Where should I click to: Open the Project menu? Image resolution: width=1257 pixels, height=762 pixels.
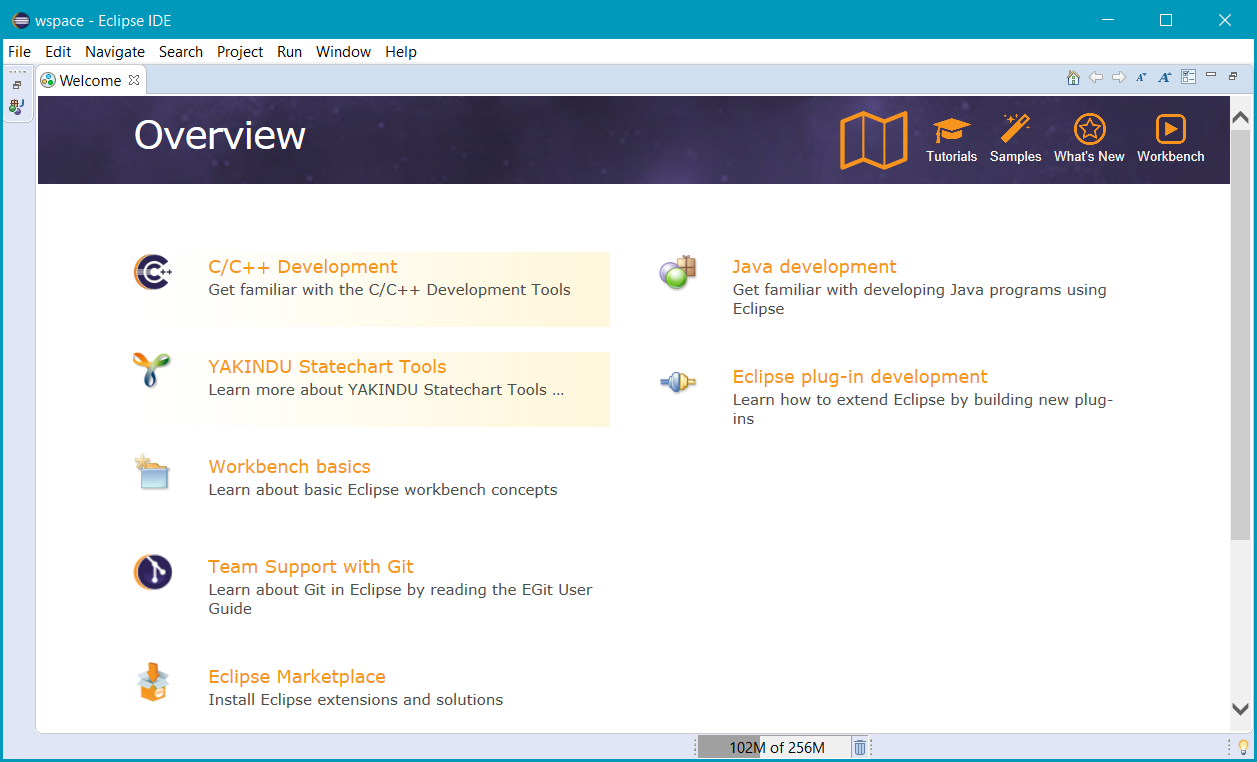click(x=240, y=52)
